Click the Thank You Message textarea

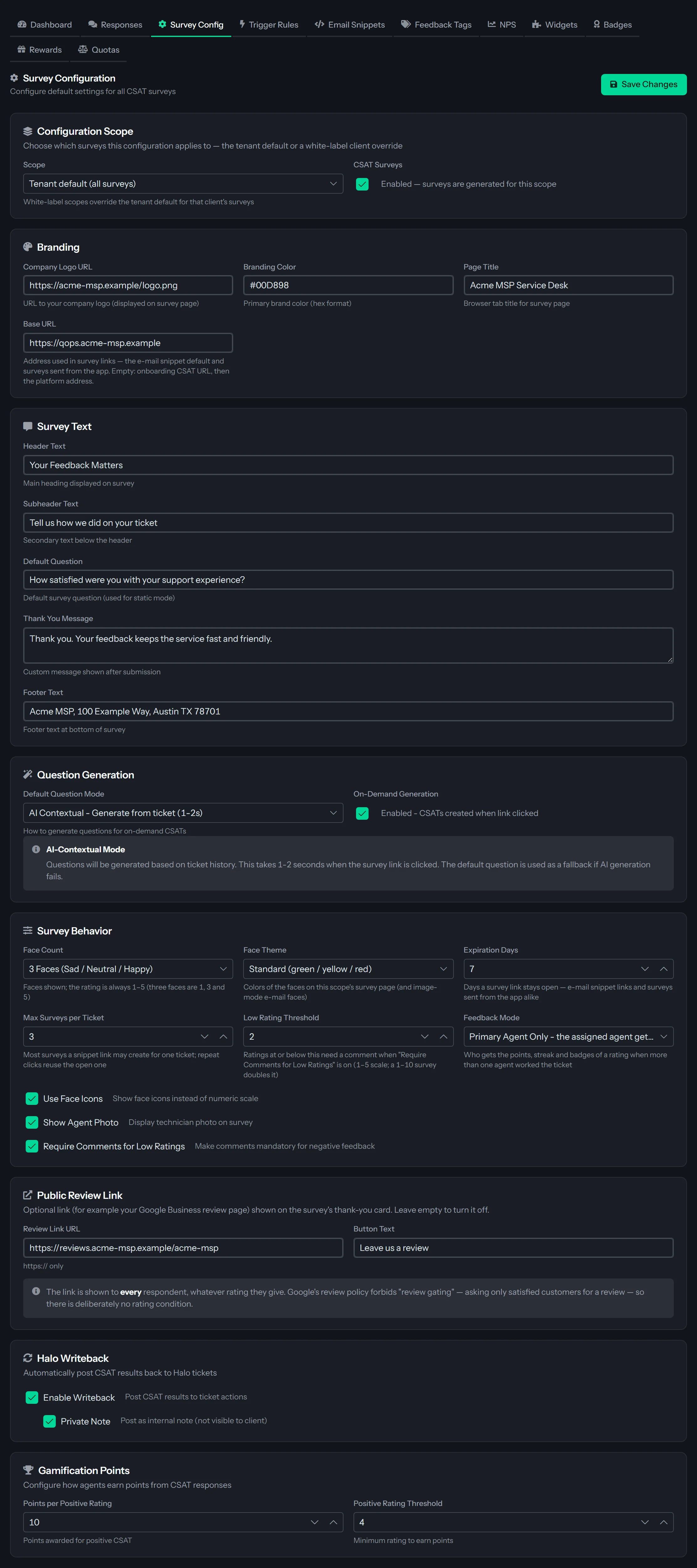click(348, 645)
